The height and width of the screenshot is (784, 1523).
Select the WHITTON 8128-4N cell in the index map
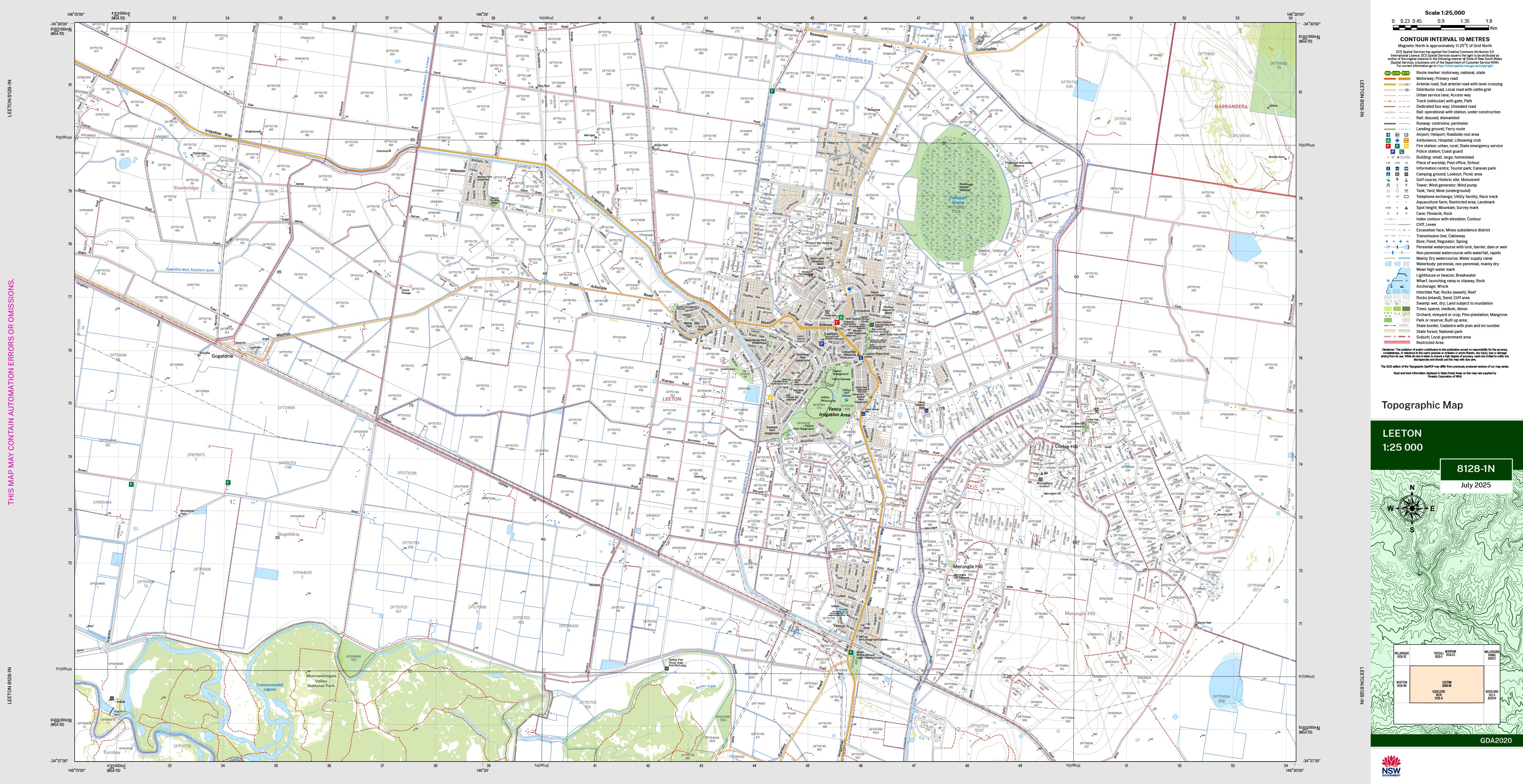point(1402,684)
